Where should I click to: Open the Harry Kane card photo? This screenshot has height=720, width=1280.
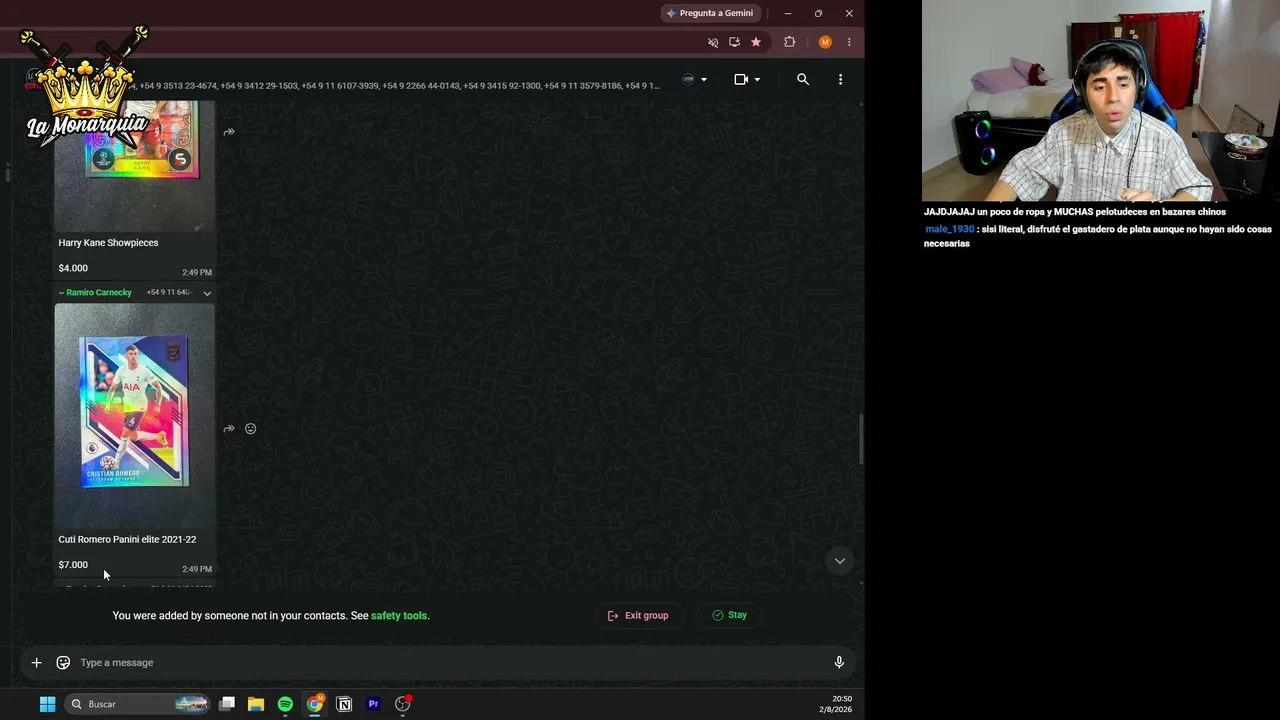point(134,165)
